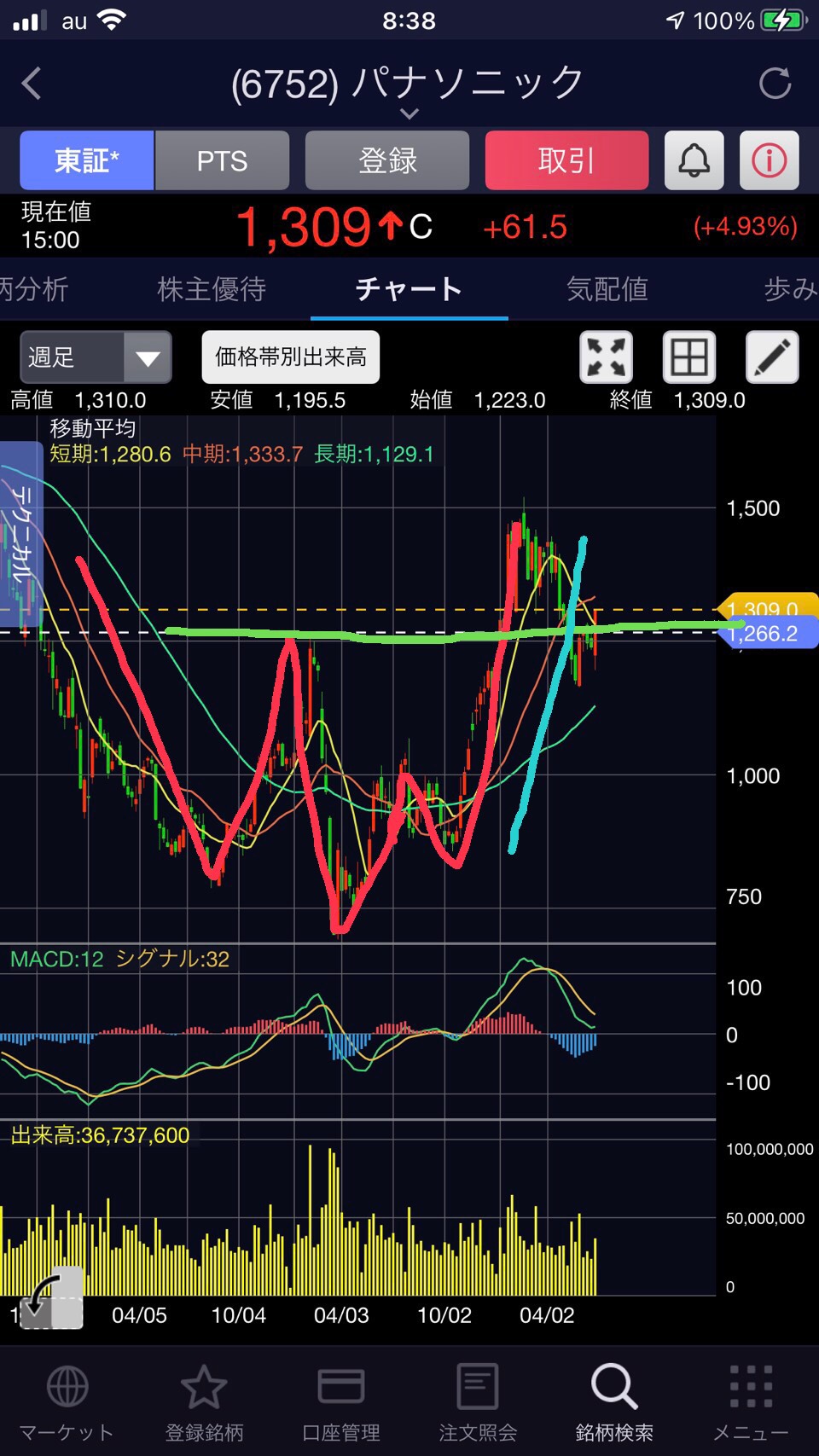
Task: Switch to the 株主優待 tab
Action: 212,289
